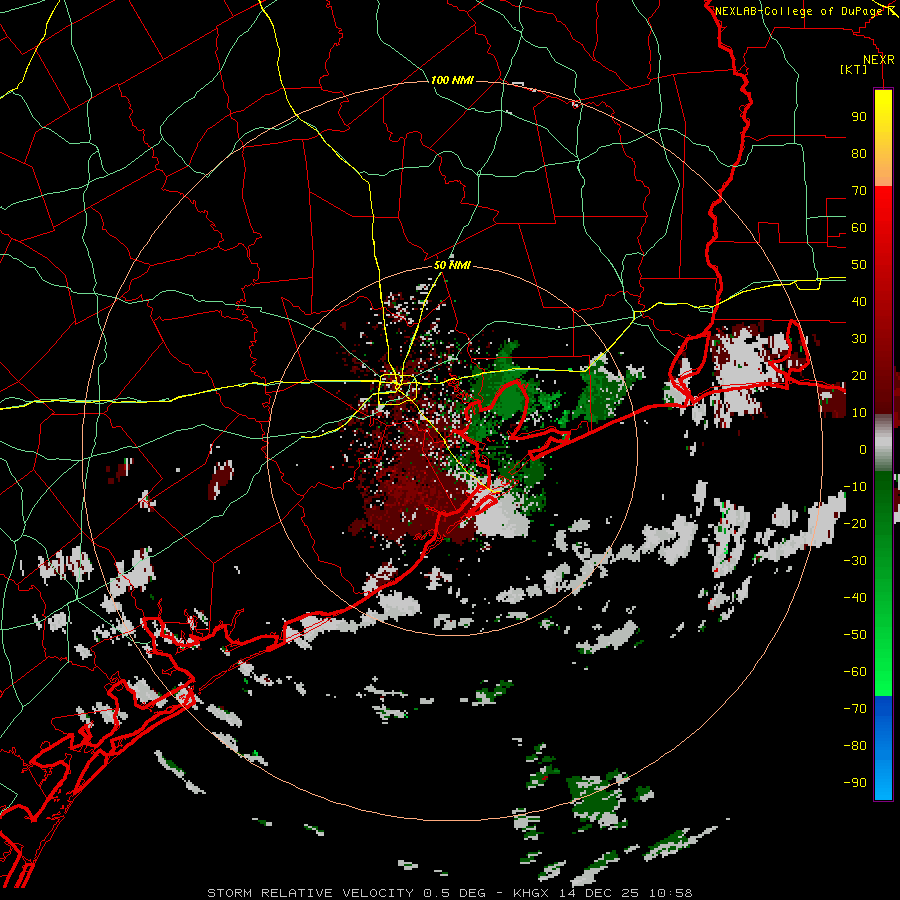900x900 pixels.
Task: Click the "[KT]" units label
Action: click(x=854, y=69)
